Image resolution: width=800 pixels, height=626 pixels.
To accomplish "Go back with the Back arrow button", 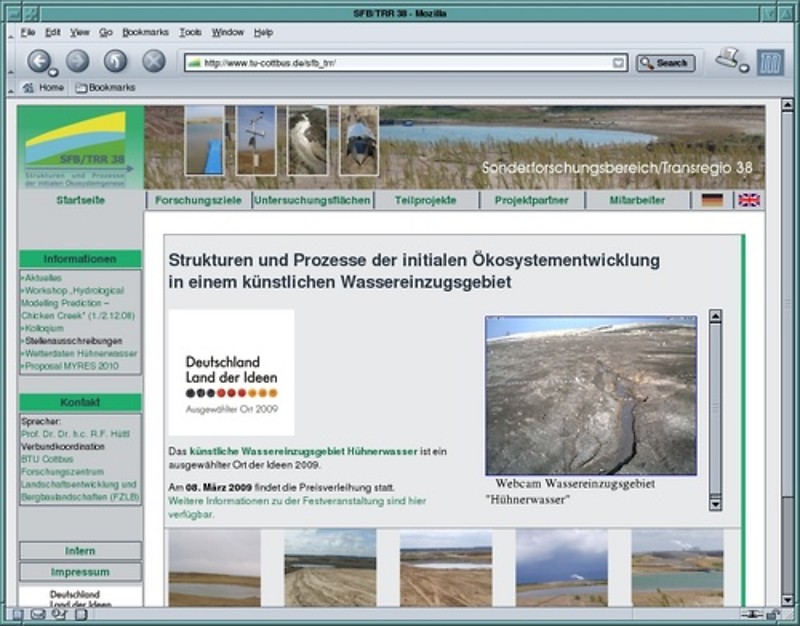I will point(38,61).
